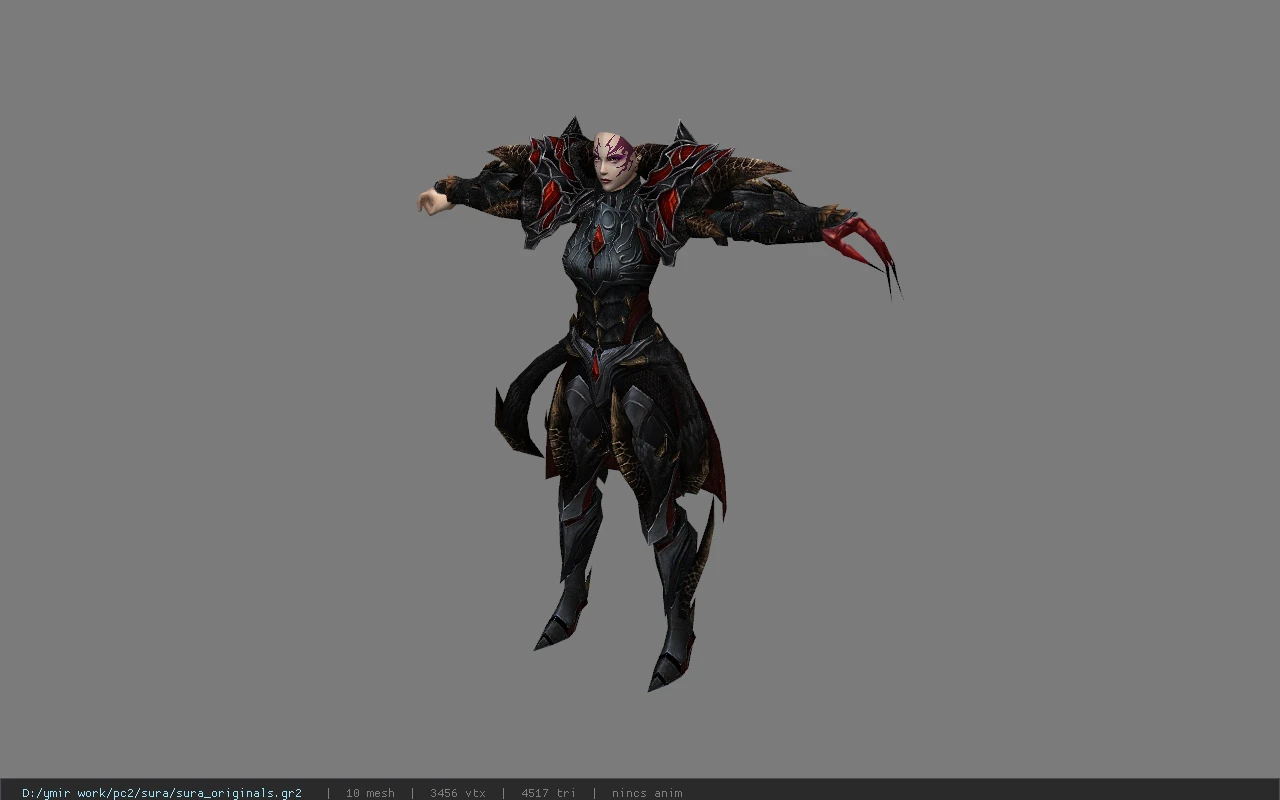The height and width of the screenshot is (800, 1280).
Task: Click the '3456 vtx' vertex count
Action: pos(458,793)
